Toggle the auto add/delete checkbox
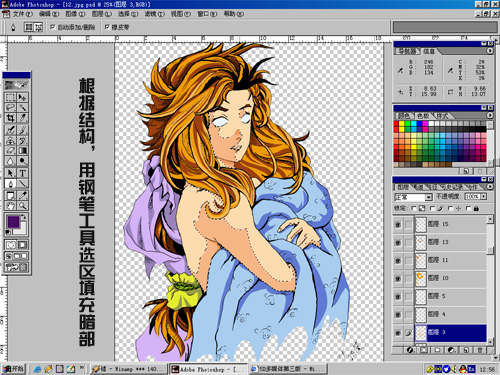500x375 pixels. (x=53, y=27)
